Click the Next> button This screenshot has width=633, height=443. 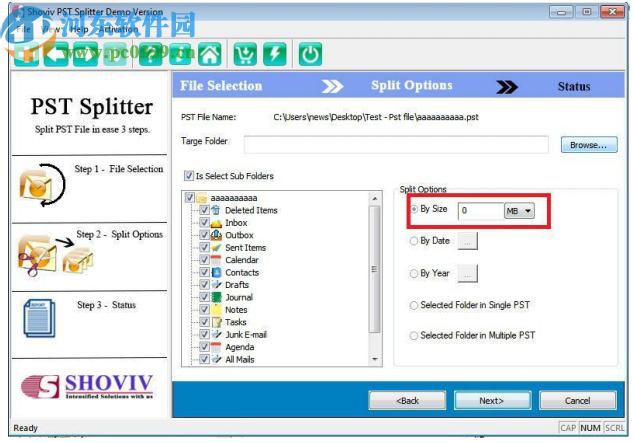pyautogui.click(x=492, y=401)
